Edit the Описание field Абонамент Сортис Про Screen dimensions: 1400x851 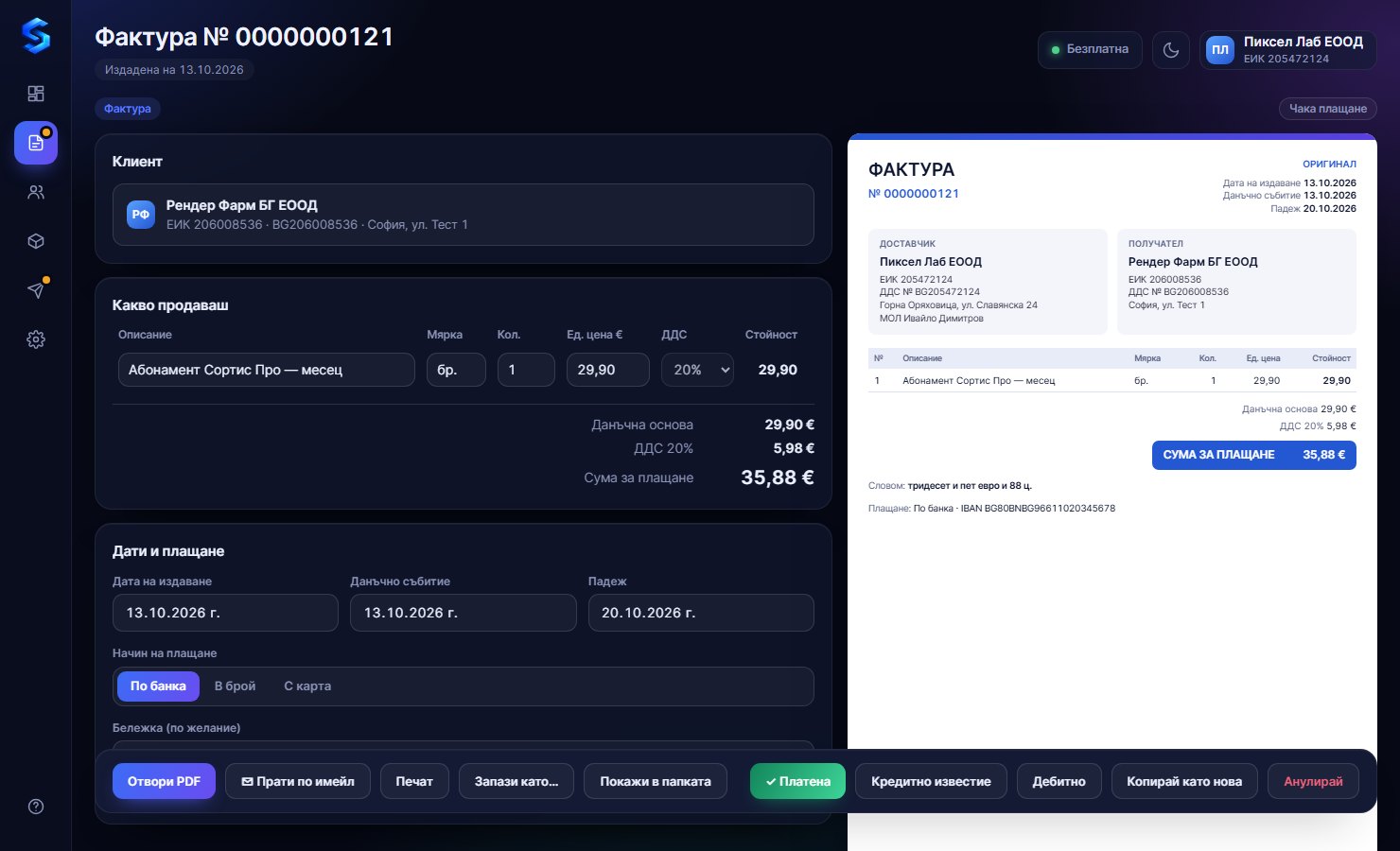[x=267, y=370]
